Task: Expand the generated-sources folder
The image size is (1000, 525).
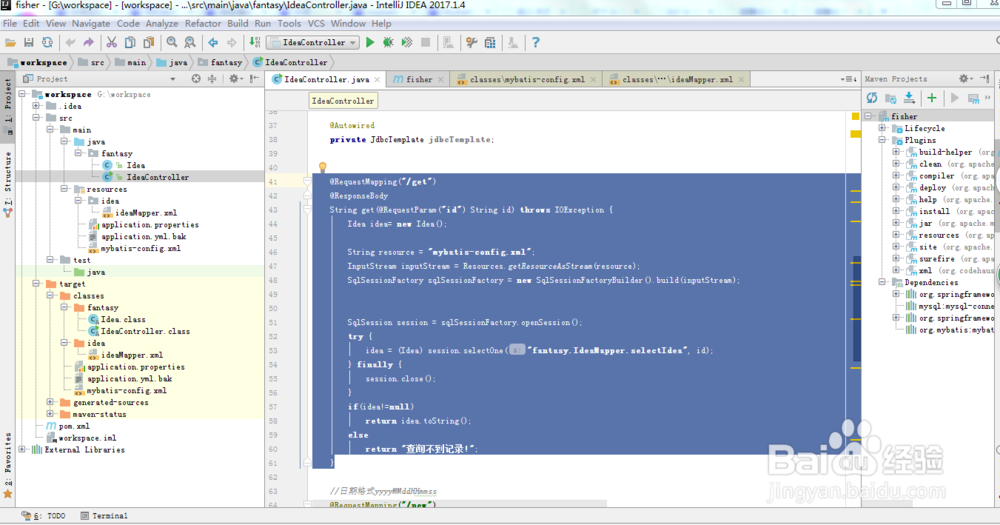Action: tap(50, 402)
